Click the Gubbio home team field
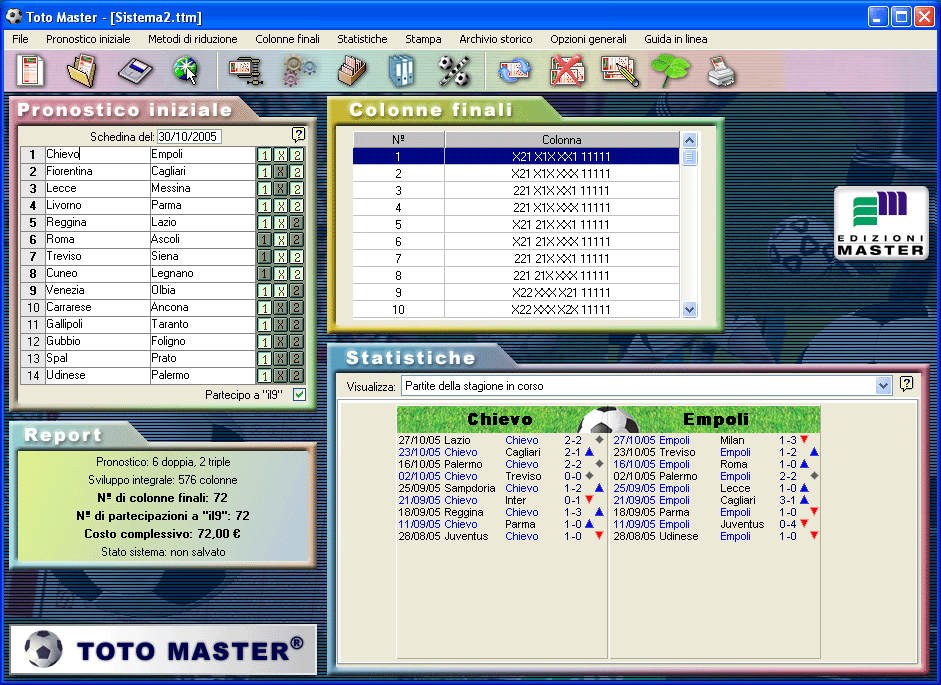The height and width of the screenshot is (685, 941). pyautogui.click(x=97, y=341)
